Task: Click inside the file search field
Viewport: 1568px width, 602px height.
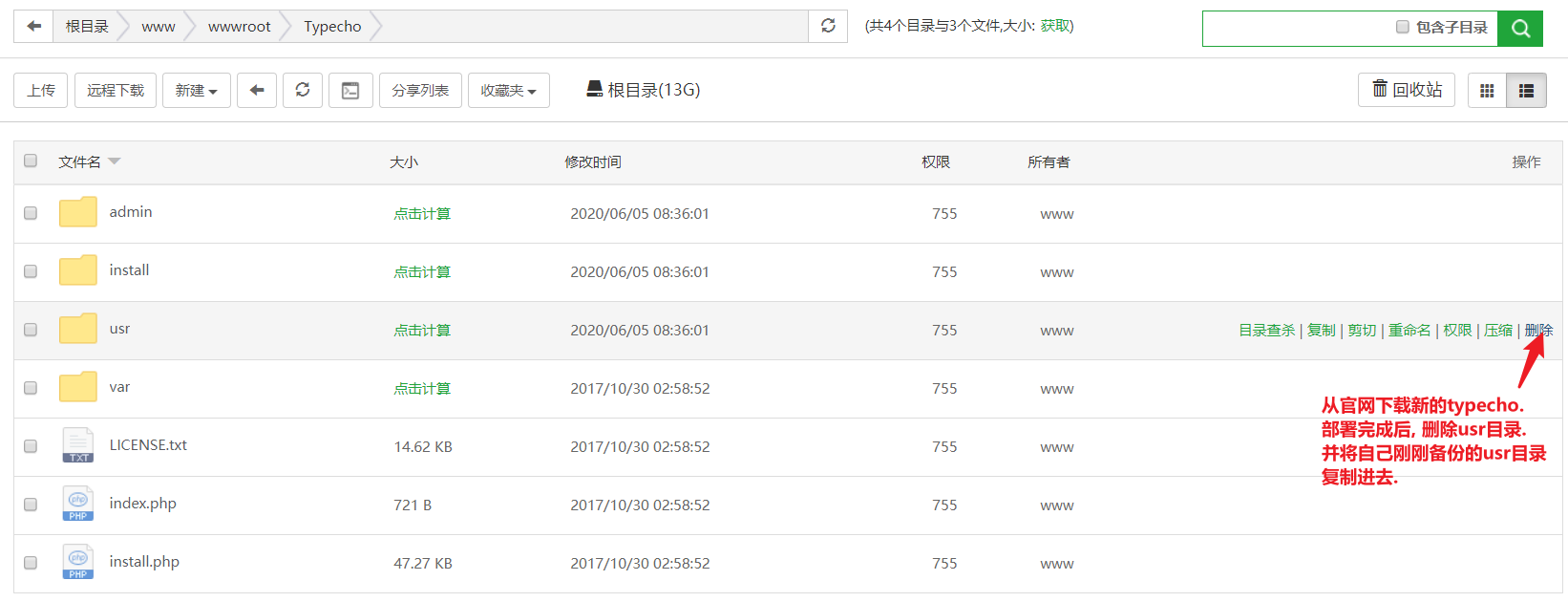Action: pos(1297,29)
